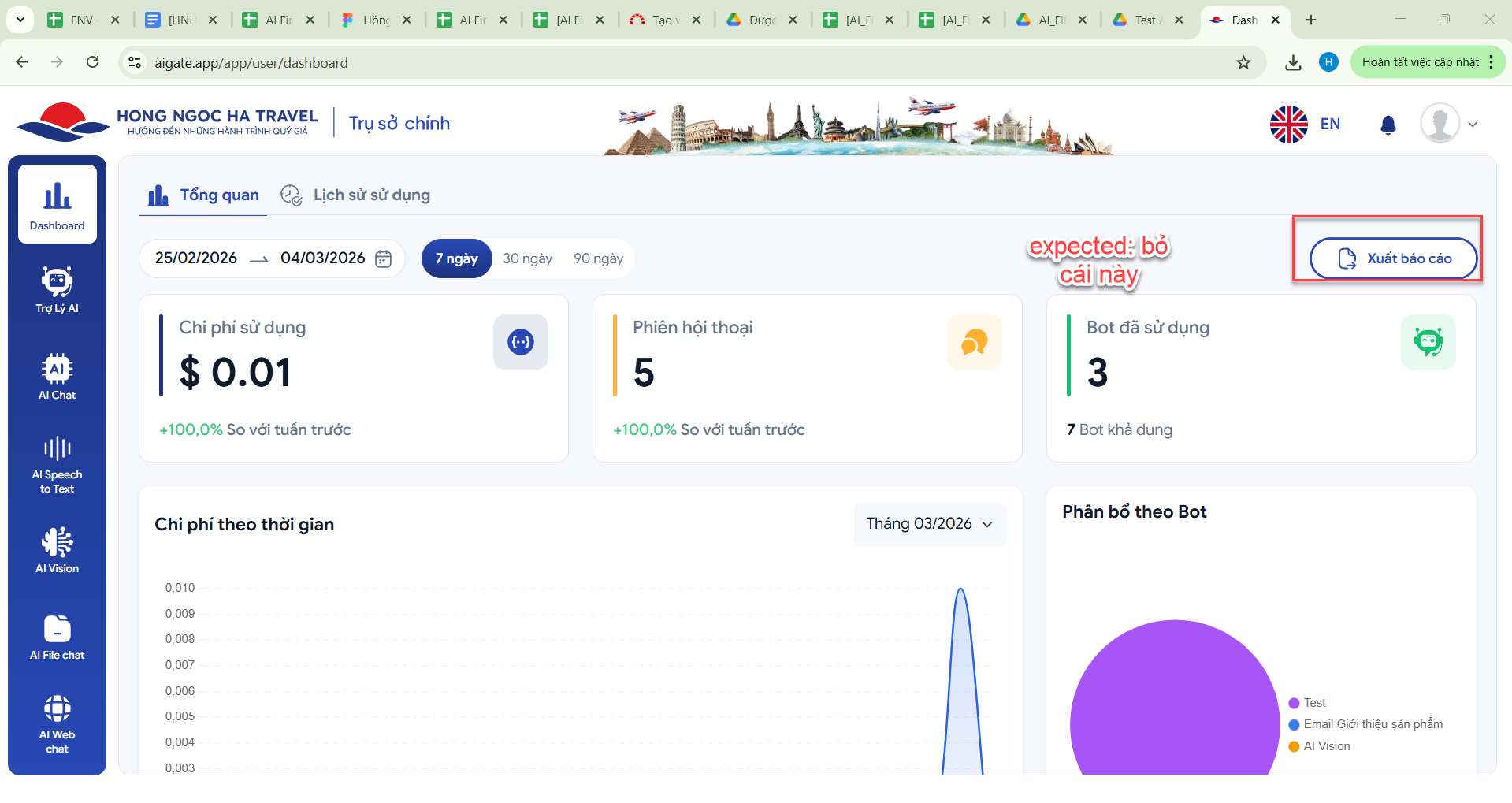The image size is (1512, 803).
Task: Switch to Tổng quan tab
Action: [x=203, y=195]
